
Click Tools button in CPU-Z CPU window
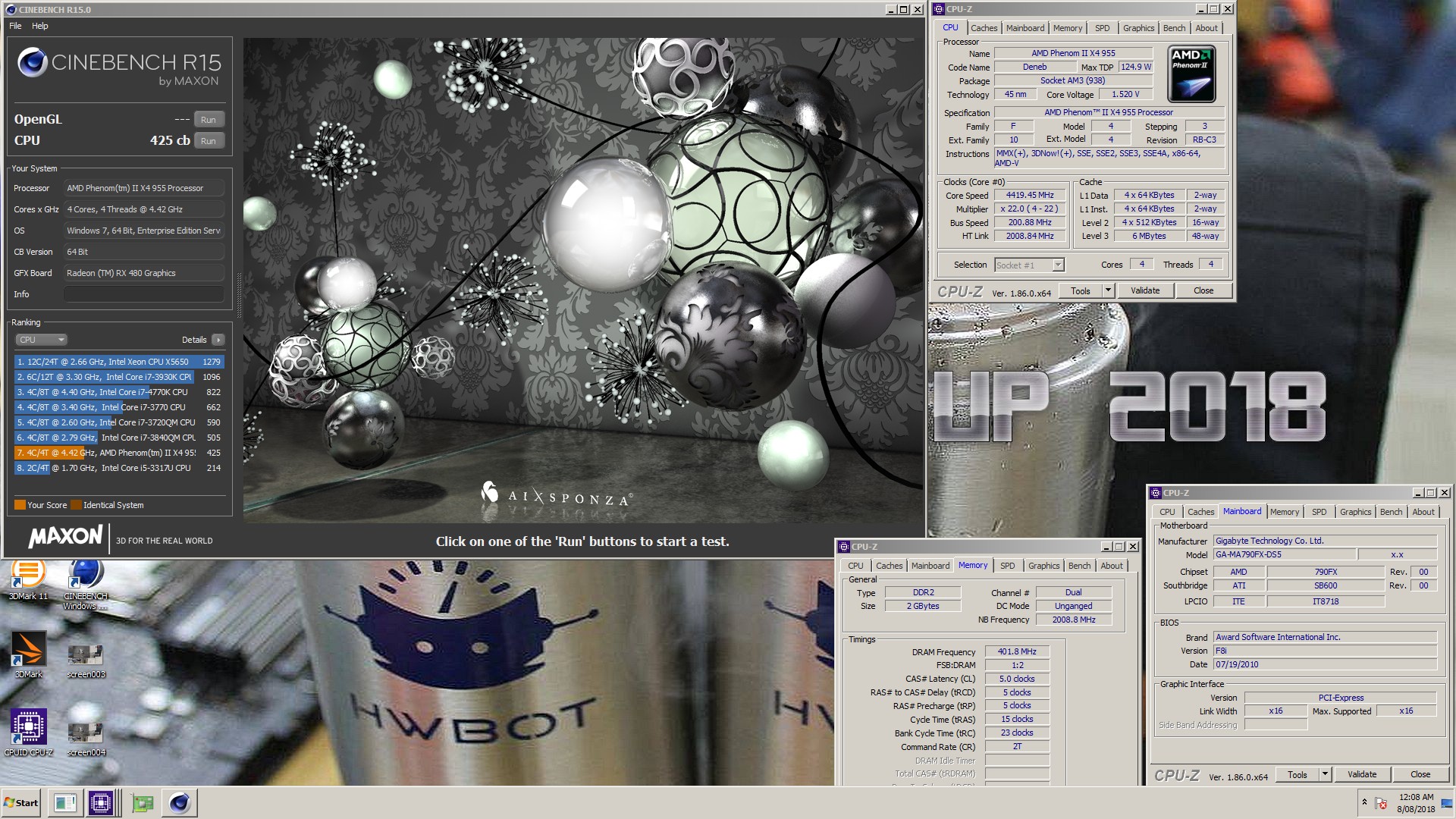pyautogui.click(x=1081, y=290)
